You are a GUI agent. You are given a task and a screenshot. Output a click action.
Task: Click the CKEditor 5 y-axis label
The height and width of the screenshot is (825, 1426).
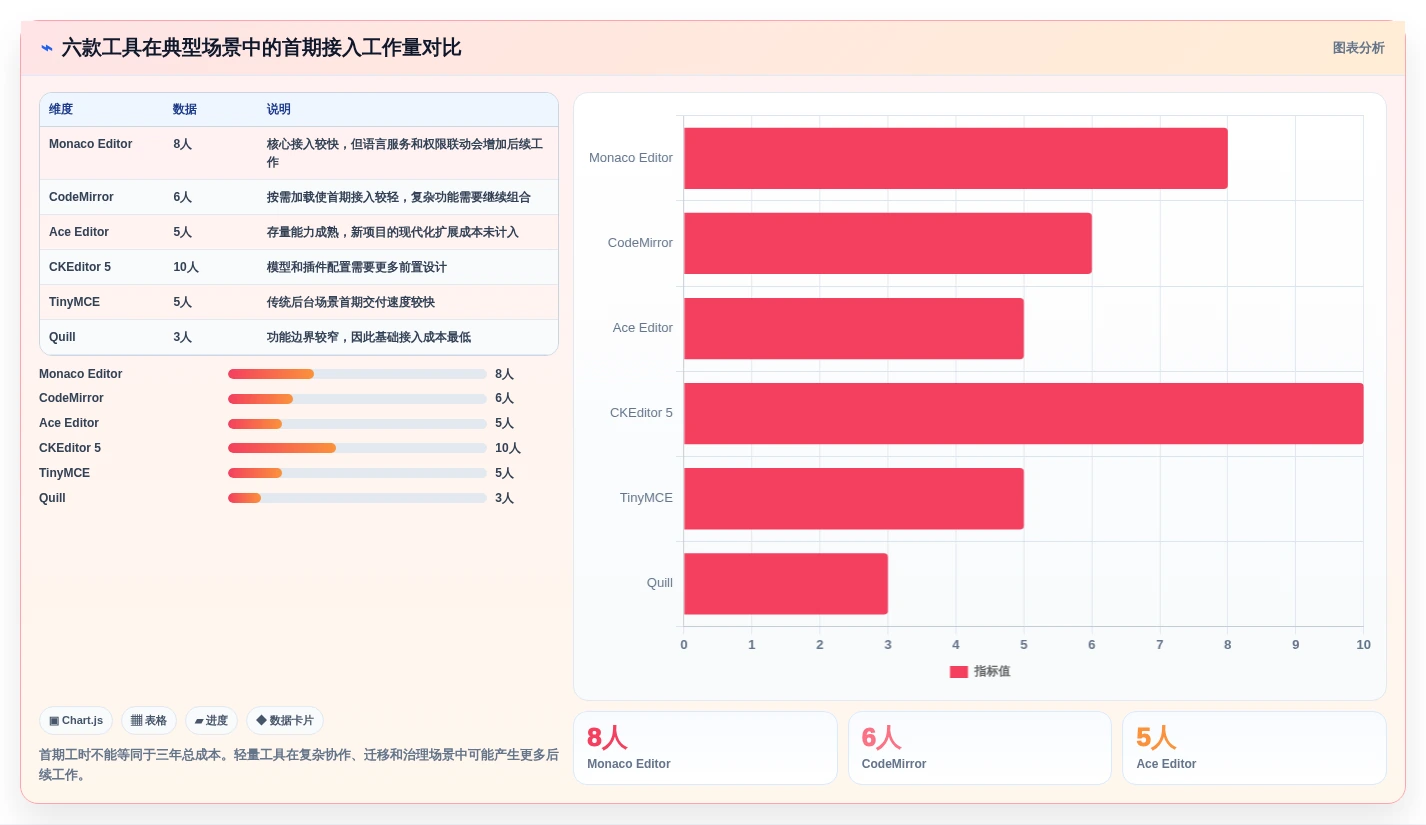click(x=641, y=413)
